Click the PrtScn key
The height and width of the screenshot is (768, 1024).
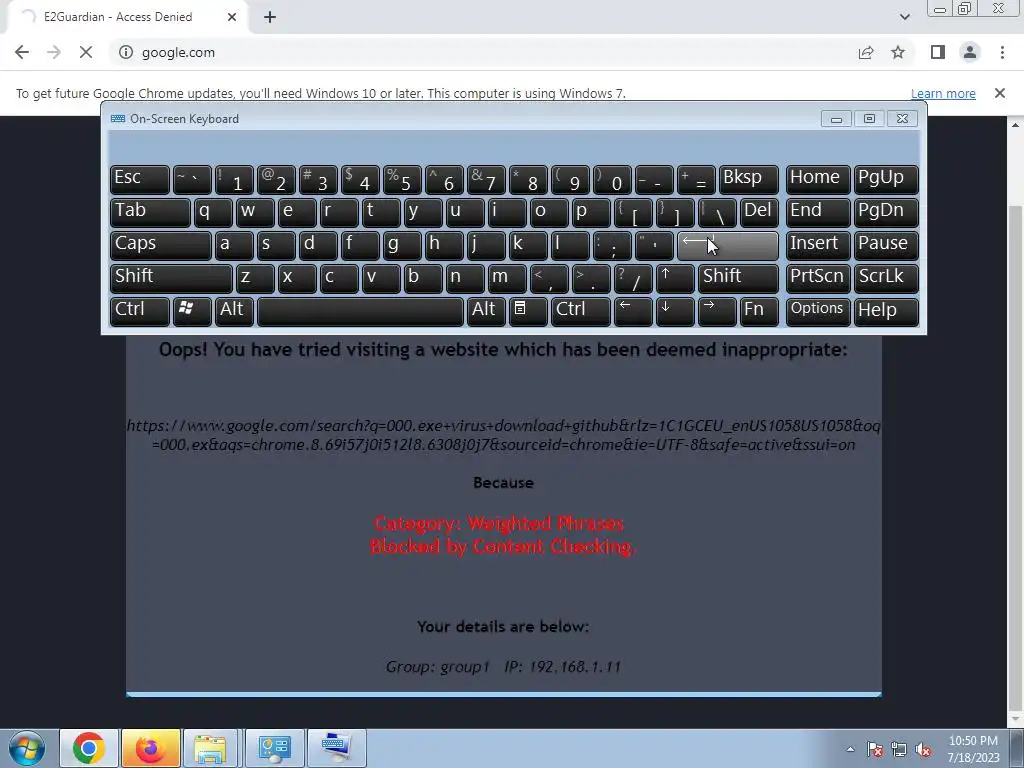[818, 278]
